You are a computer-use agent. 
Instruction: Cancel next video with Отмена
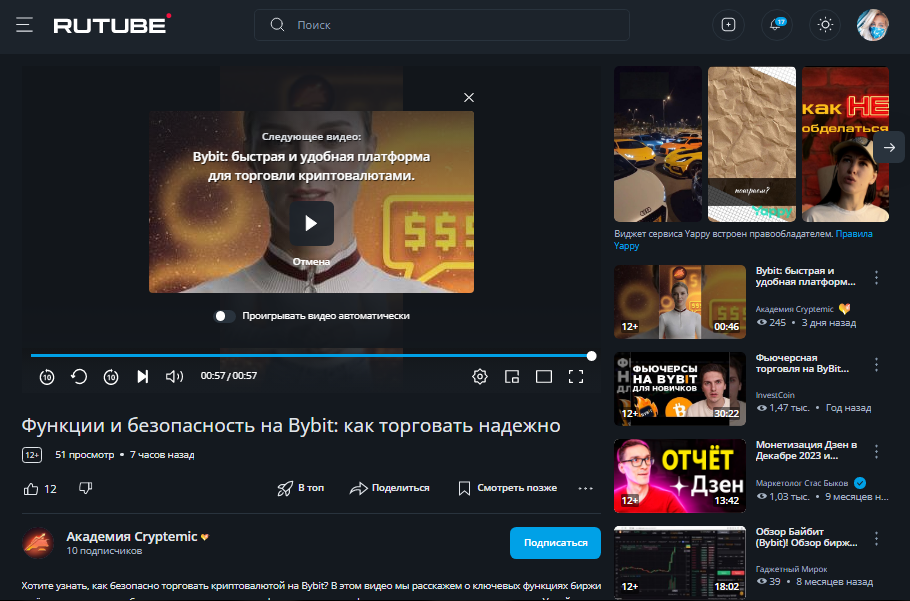(x=312, y=262)
